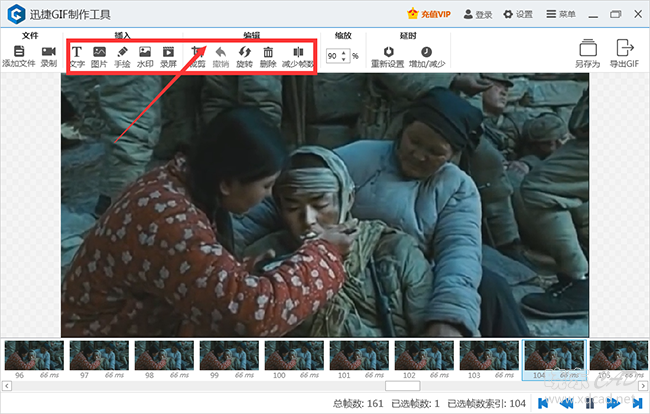The width and height of the screenshot is (650, 414).
Task: Open 增加/减少 delay clock icon
Action: 426,52
